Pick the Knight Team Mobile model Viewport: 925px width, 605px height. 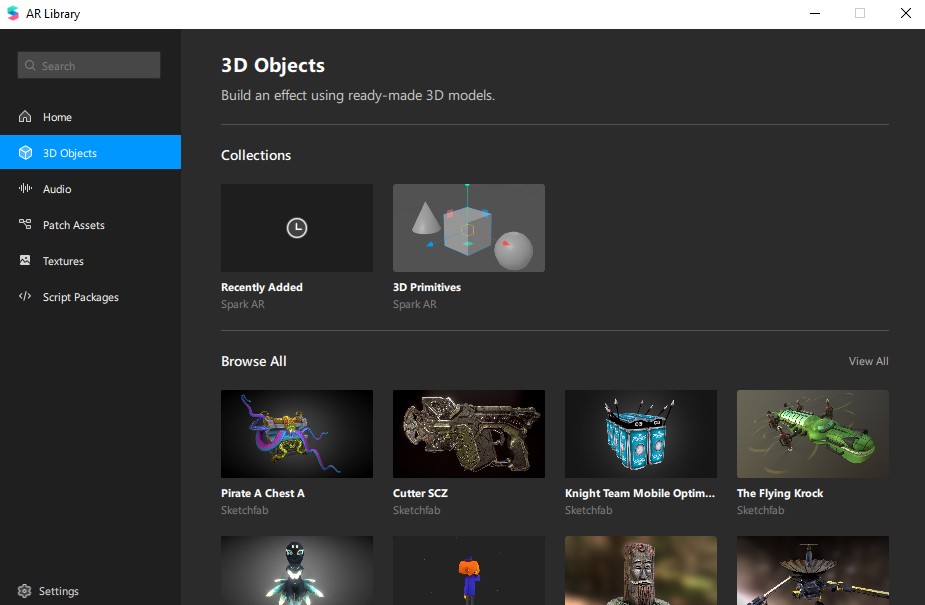tap(641, 434)
